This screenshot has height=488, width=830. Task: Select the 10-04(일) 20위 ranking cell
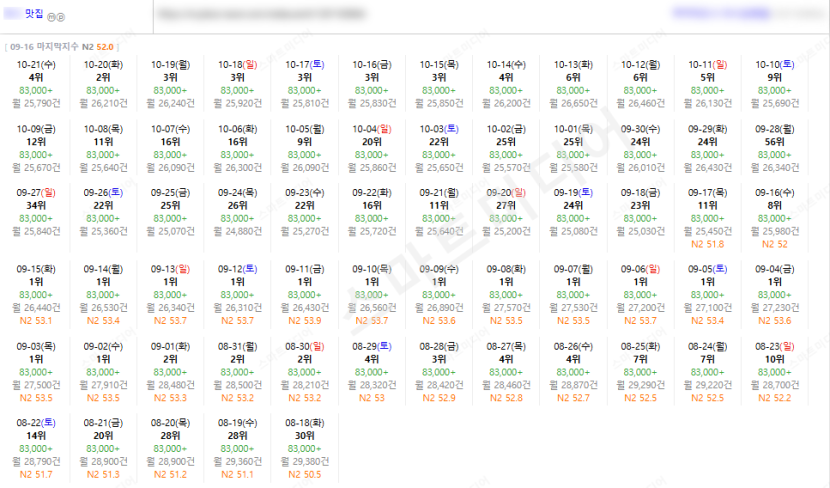pos(372,148)
